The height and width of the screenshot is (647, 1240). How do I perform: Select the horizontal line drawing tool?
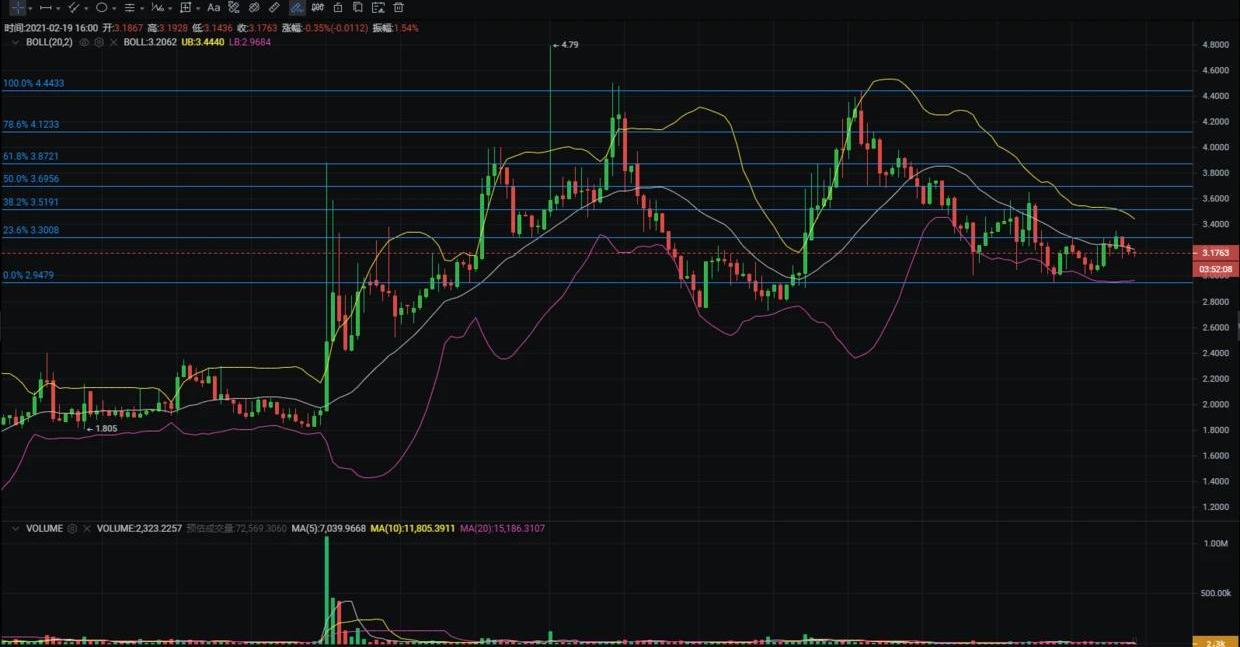pyautogui.click(x=45, y=7)
